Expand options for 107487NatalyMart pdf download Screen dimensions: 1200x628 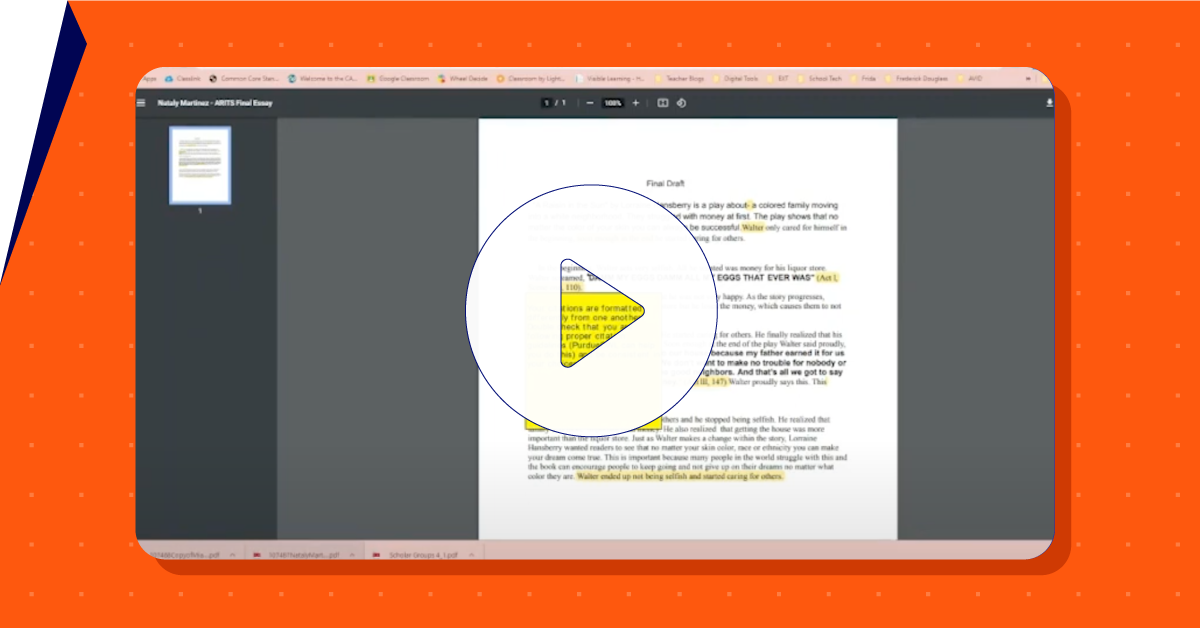point(353,554)
